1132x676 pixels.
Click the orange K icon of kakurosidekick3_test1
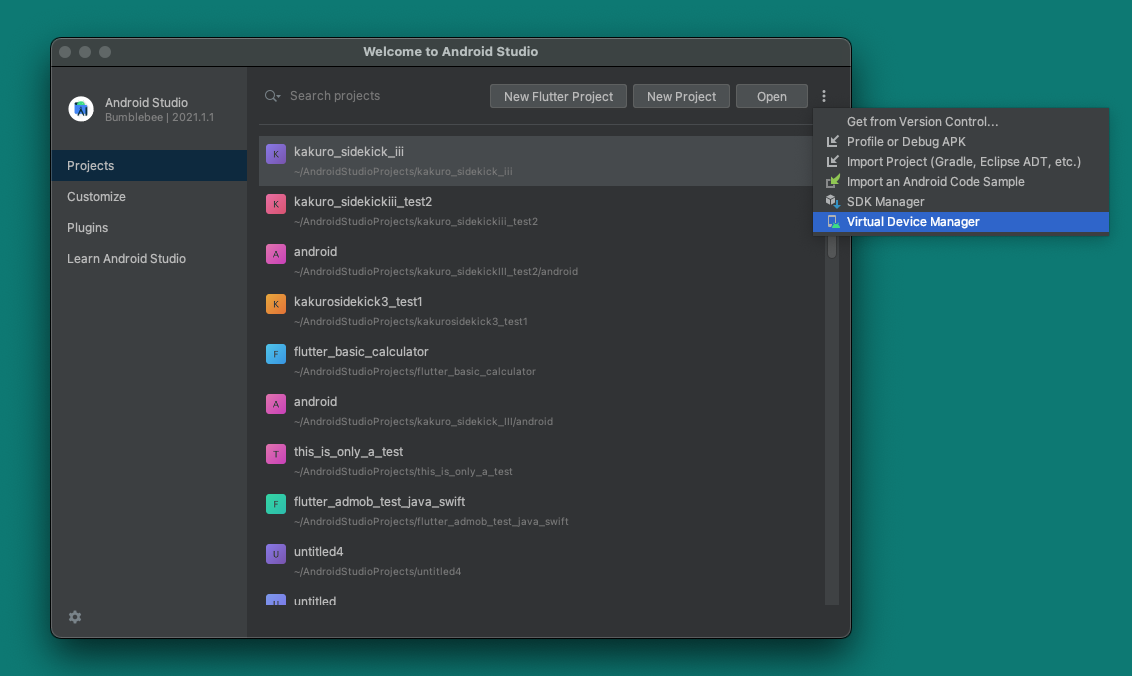point(276,304)
